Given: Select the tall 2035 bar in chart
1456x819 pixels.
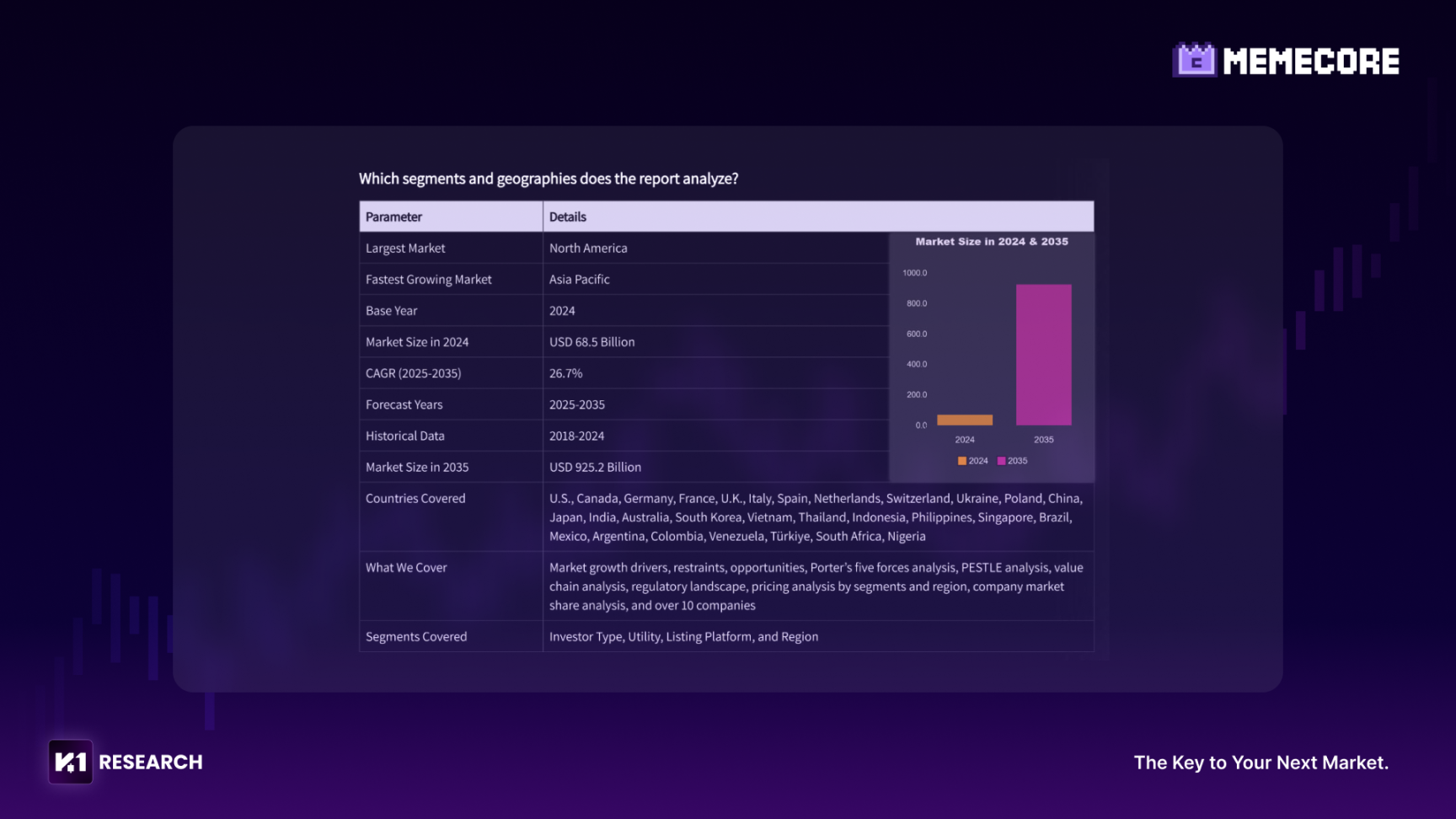Looking at the screenshot, I should click(x=1043, y=355).
